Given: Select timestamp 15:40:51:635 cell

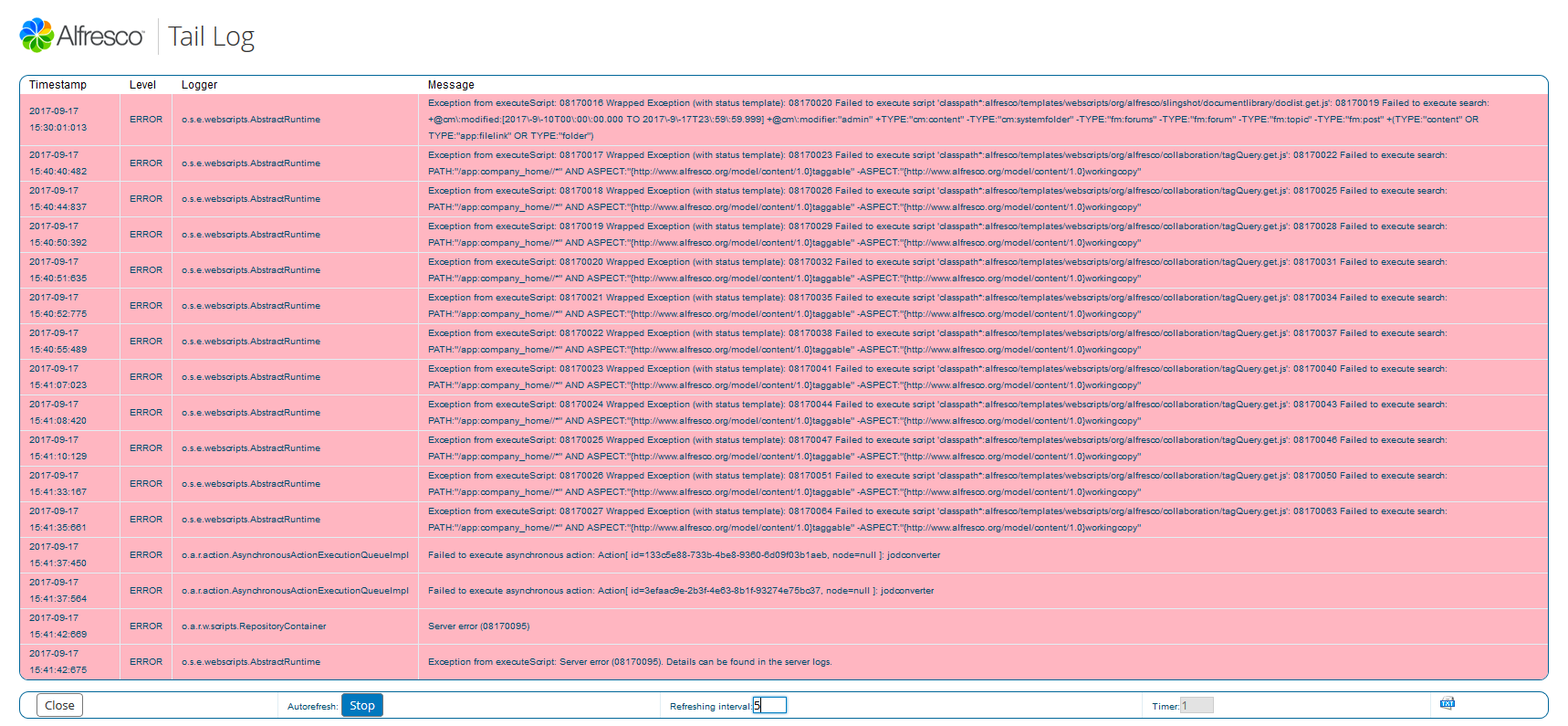Looking at the screenshot, I should (70, 270).
